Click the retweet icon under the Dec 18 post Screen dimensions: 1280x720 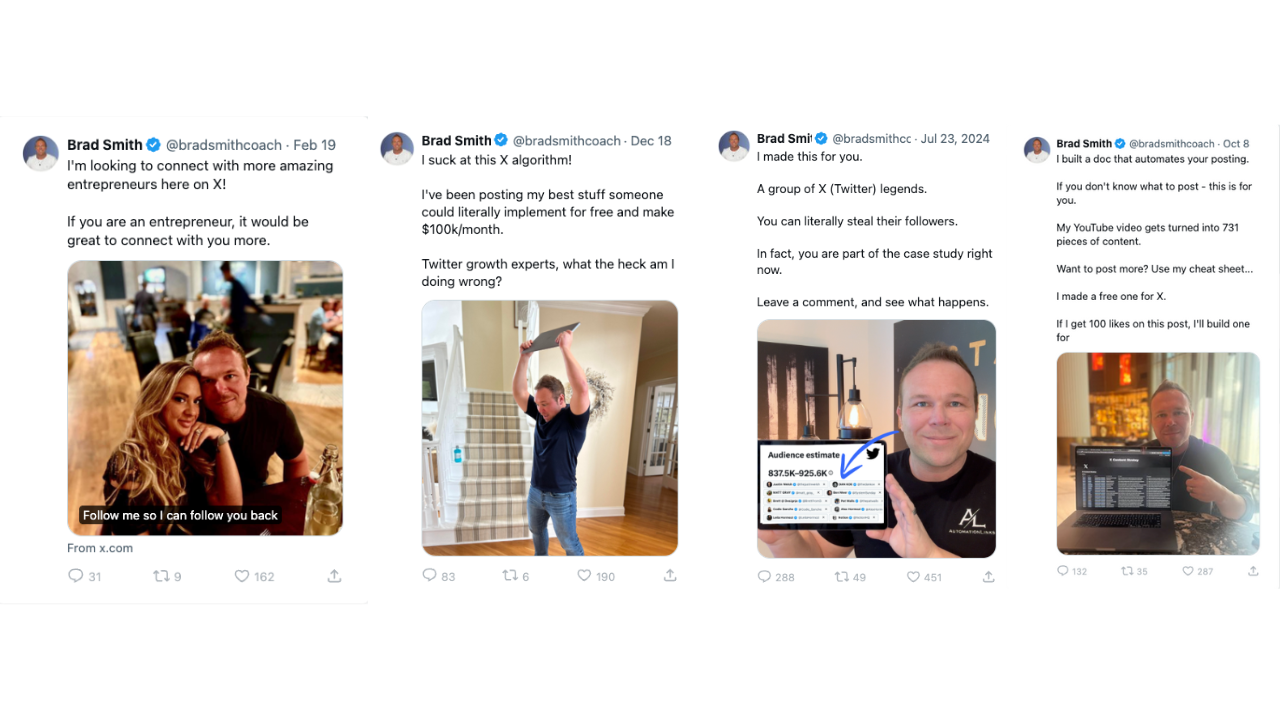point(508,576)
